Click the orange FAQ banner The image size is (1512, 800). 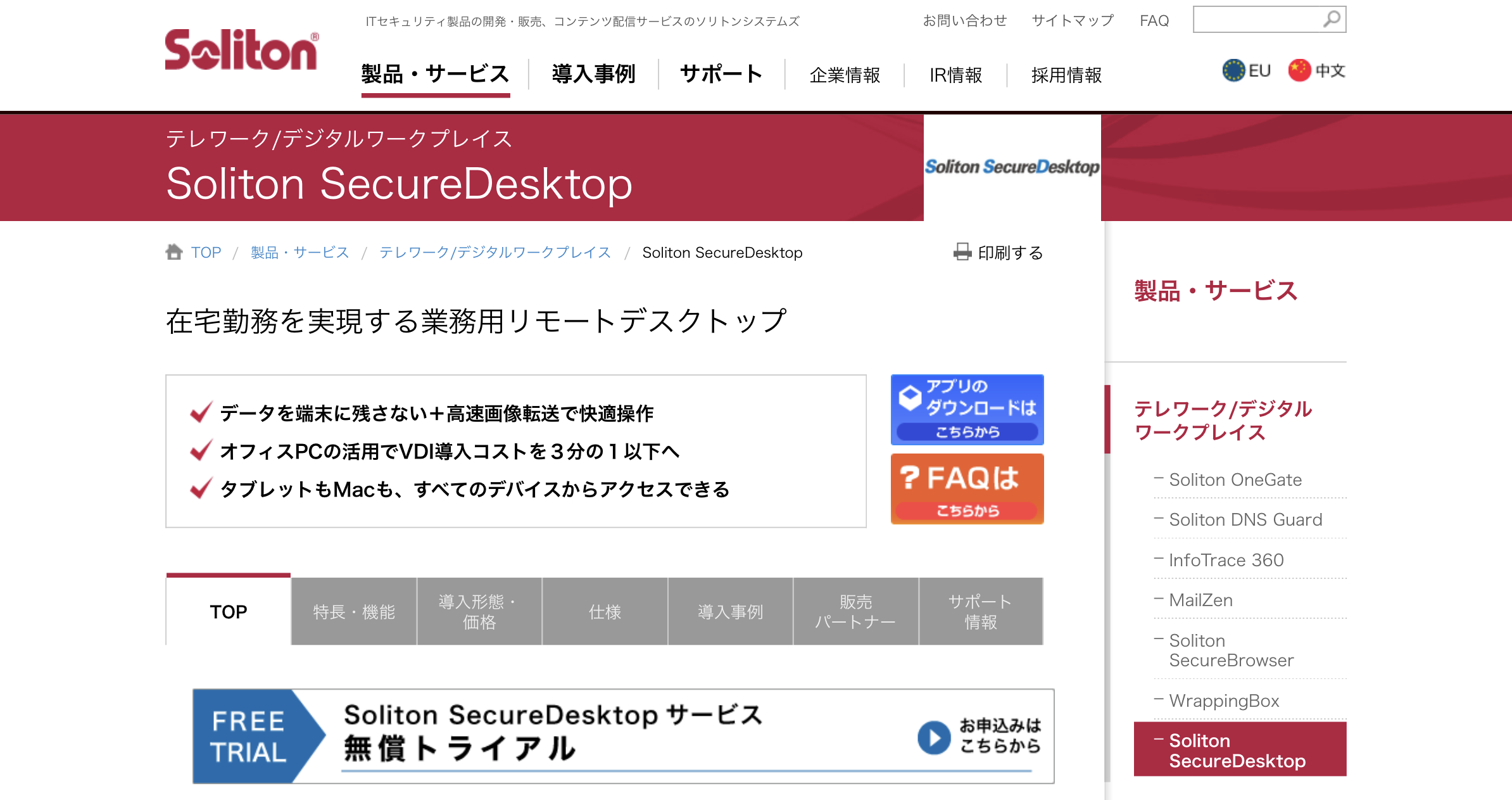click(x=967, y=488)
